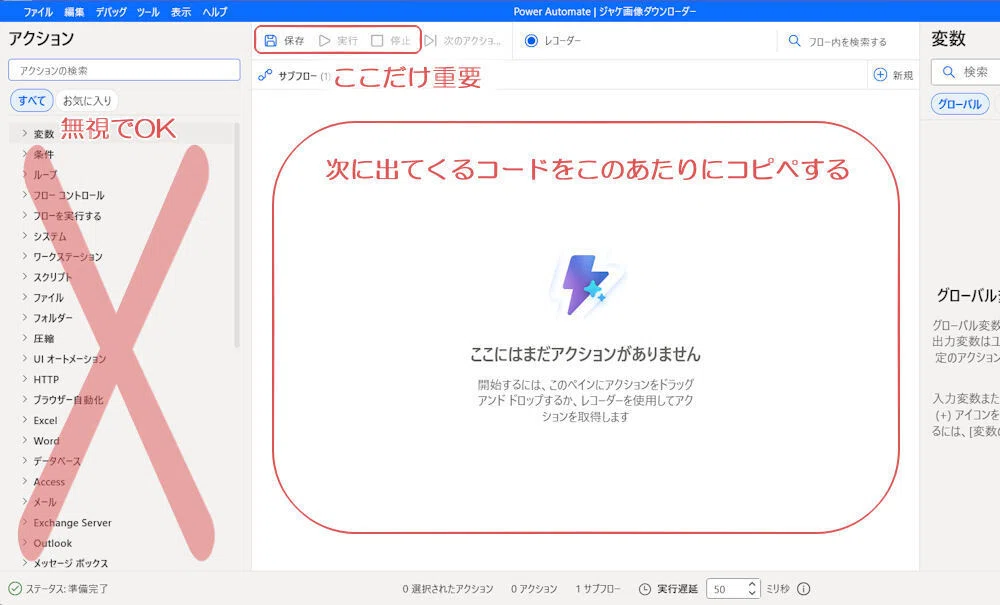The height and width of the screenshot is (605, 1000).
Task: Click the info icon next to ミリ秒
Action: [x=804, y=588]
